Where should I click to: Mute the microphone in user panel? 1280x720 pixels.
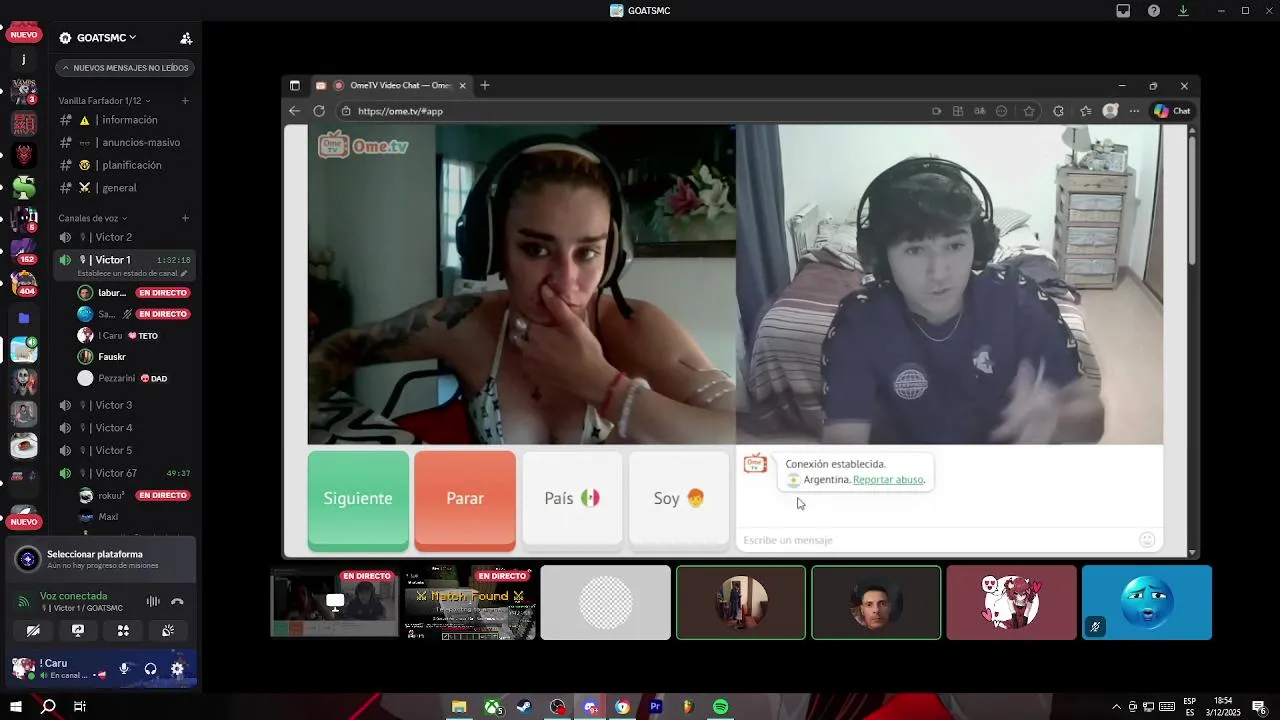[124, 669]
